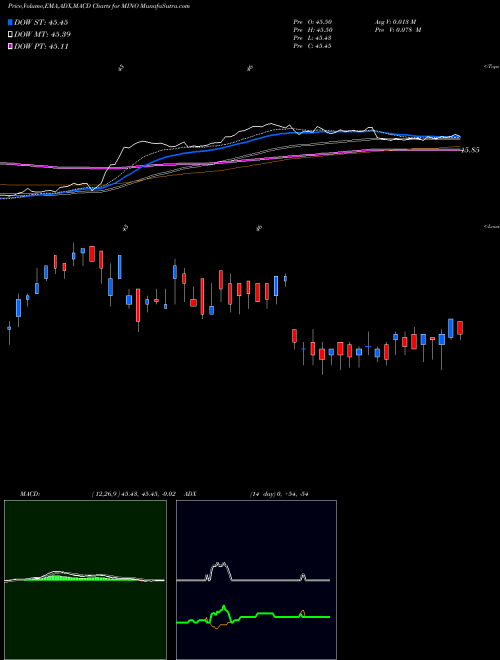Image resolution: width=500 pixels, height=660 pixels.
Task: Click the magenta DOW PT legend swatch
Action: pos(10,46)
